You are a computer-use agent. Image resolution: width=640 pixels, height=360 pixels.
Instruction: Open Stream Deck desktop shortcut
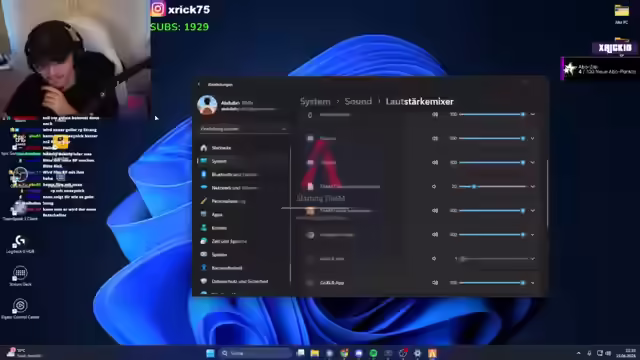[x=20, y=276]
